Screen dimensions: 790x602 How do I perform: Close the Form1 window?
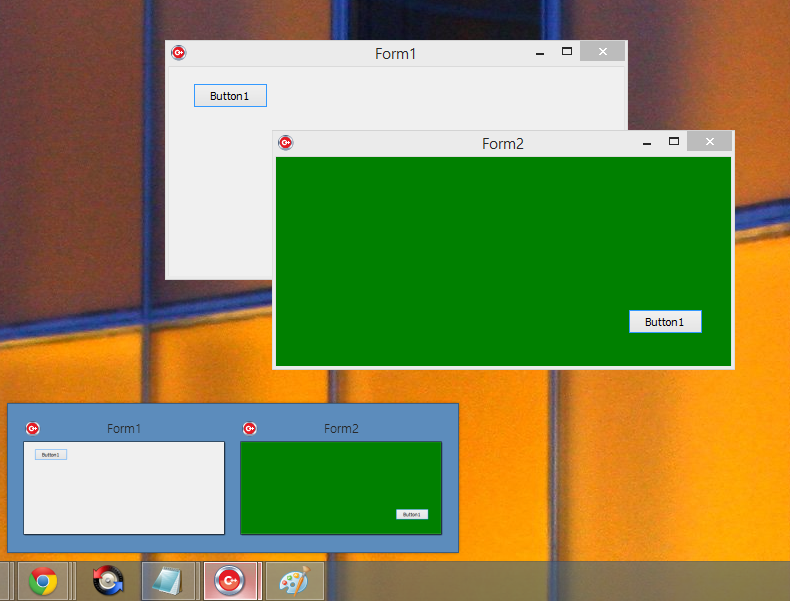[x=602, y=52]
